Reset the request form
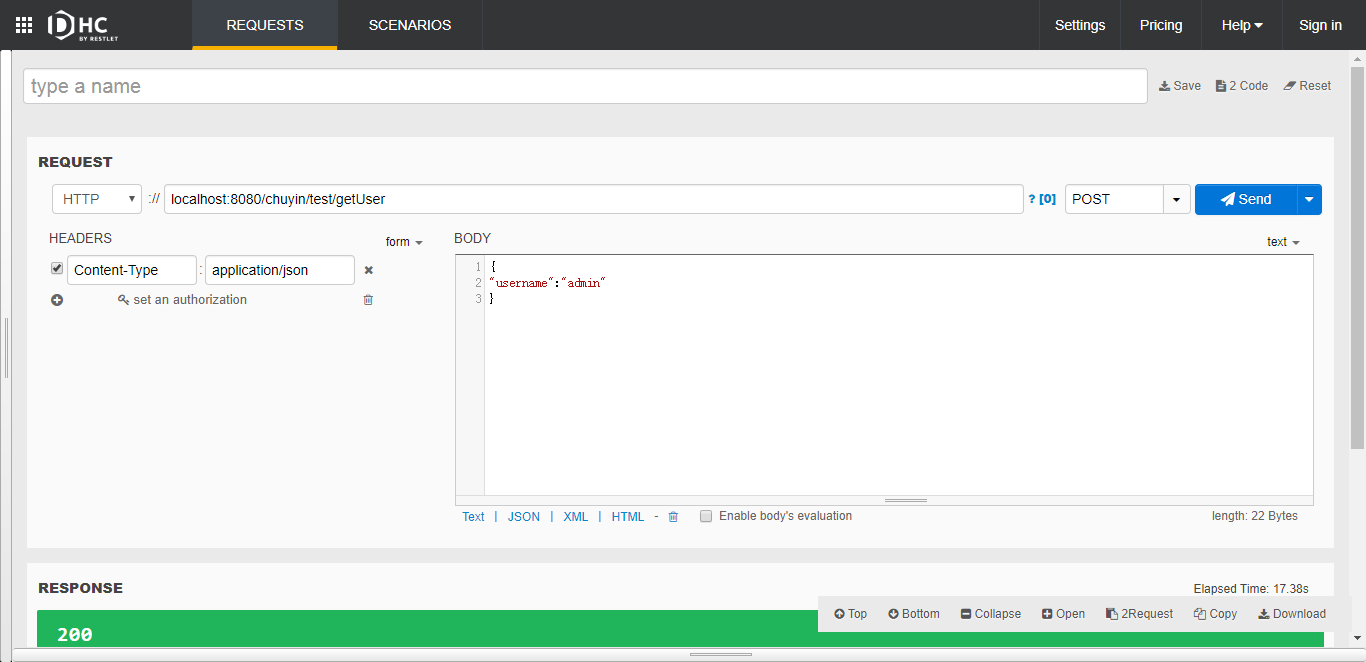 point(1307,86)
